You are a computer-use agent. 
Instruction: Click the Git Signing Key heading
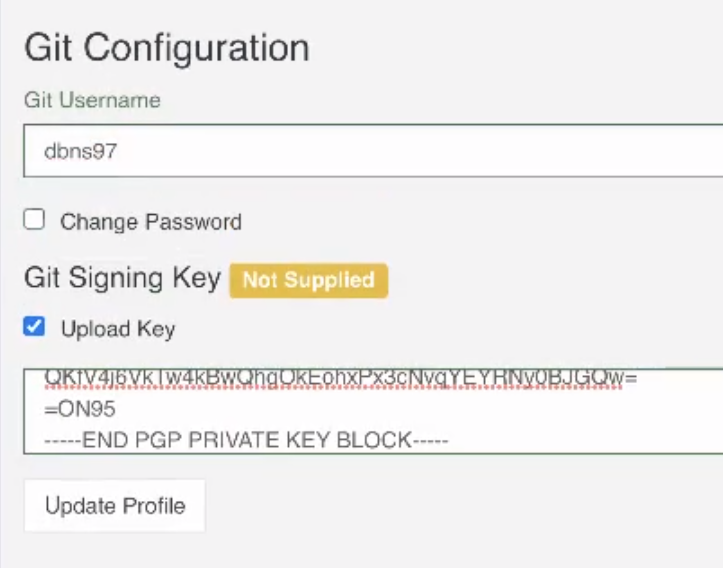pos(122,279)
